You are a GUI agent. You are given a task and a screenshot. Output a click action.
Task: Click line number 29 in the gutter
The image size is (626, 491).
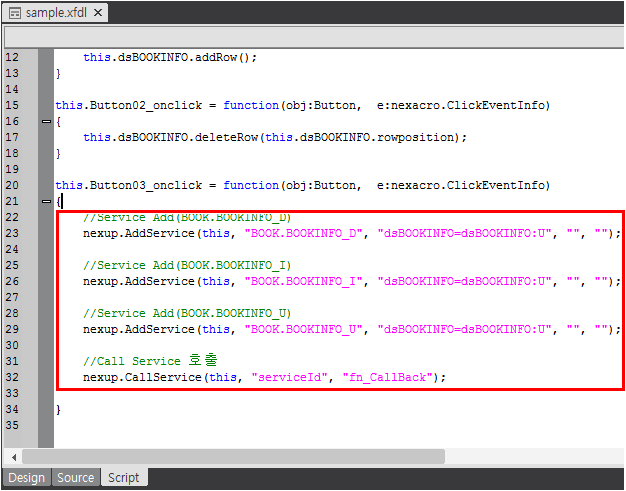point(12,329)
